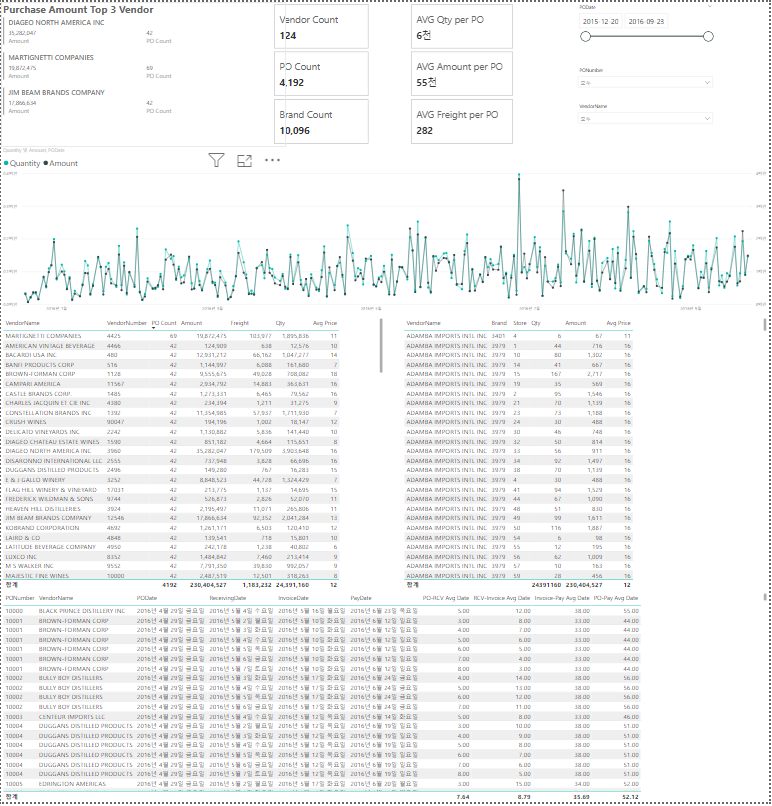Select the M S WALKER INC row
772x806 pixels.
click(172, 566)
